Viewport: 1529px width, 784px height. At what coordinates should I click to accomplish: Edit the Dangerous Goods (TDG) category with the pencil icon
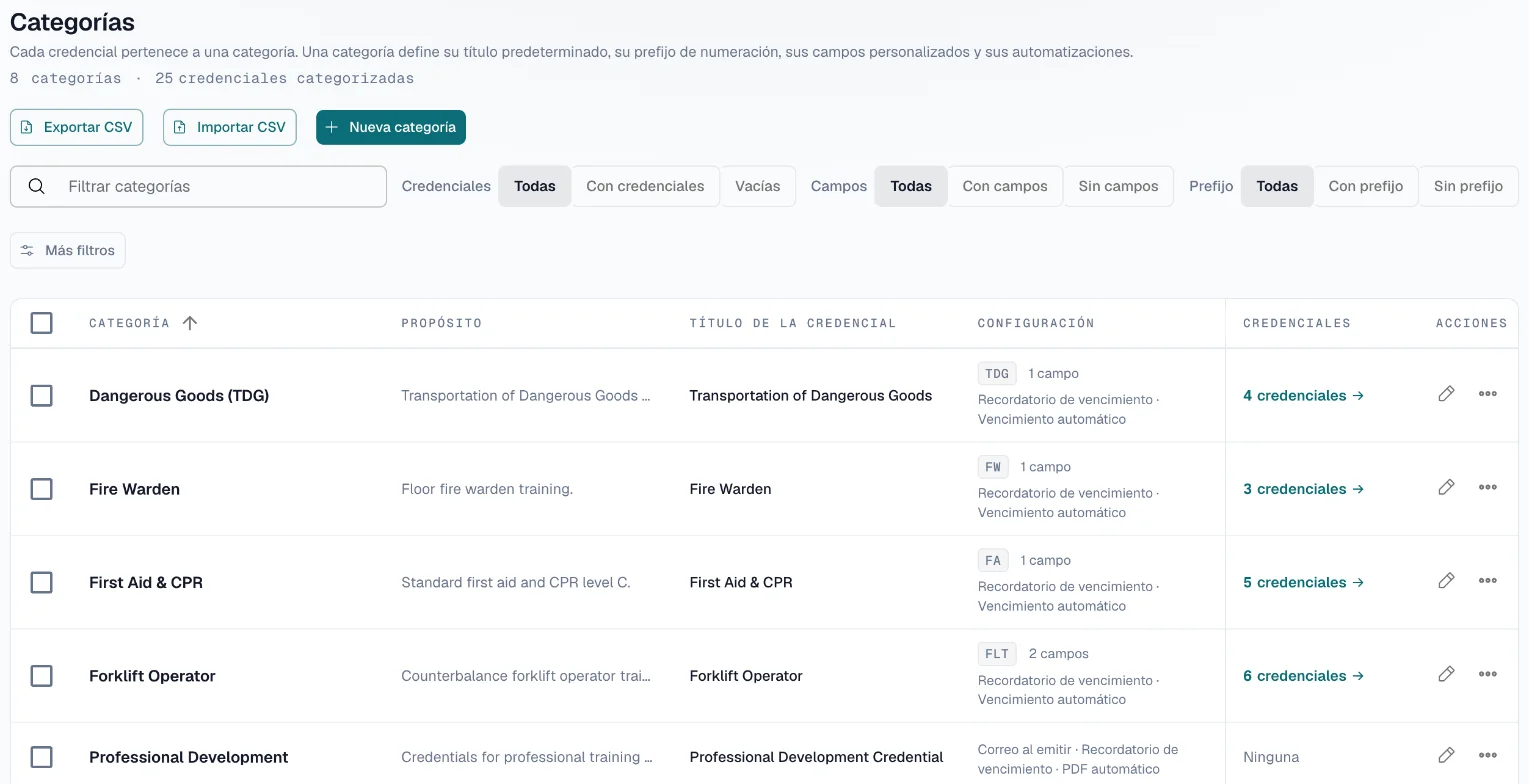[1446, 394]
